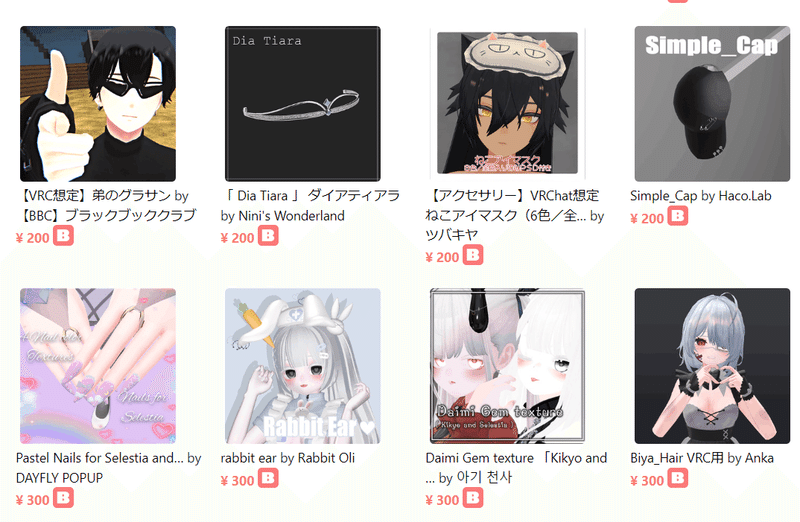800x522 pixels.
Task: Open 'Simple_Cap by Haco.Lab' title link
Action: point(701,196)
